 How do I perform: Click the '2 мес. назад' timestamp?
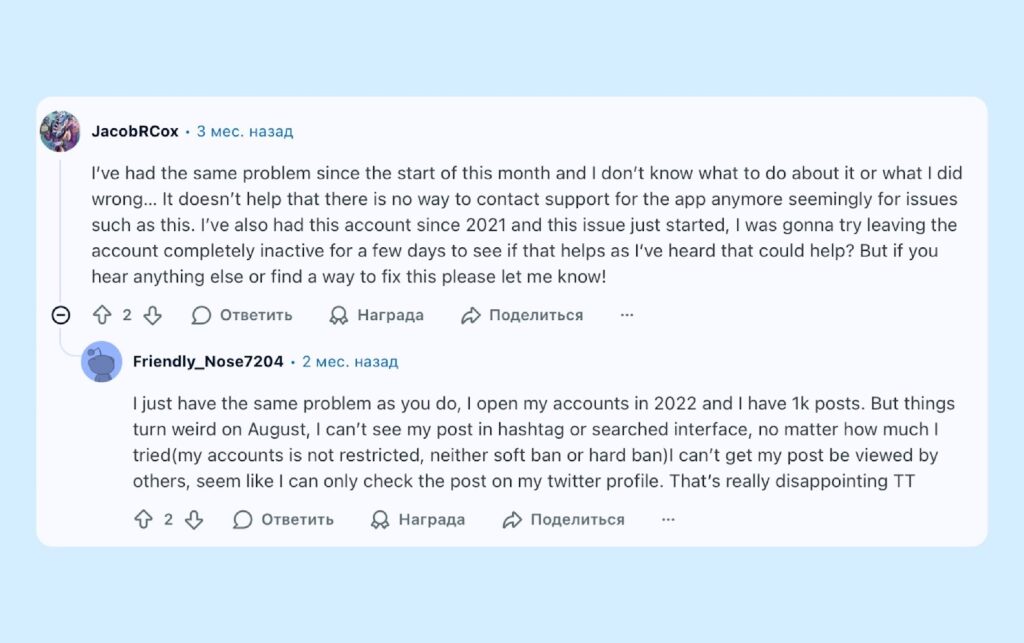click(x=350, y=361)
